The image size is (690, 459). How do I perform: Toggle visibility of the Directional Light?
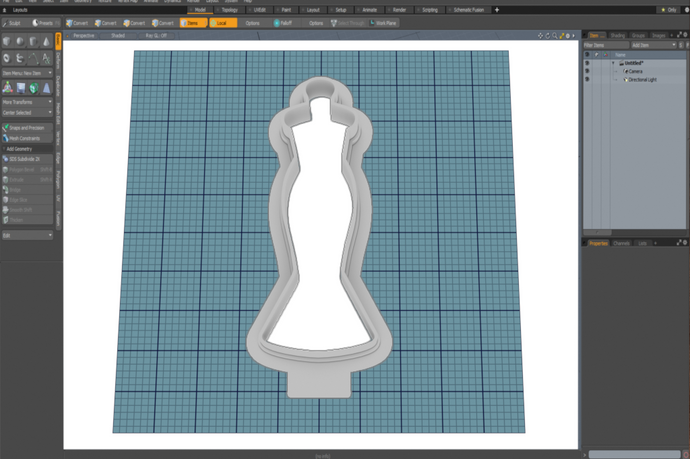(x=587, y=79)
